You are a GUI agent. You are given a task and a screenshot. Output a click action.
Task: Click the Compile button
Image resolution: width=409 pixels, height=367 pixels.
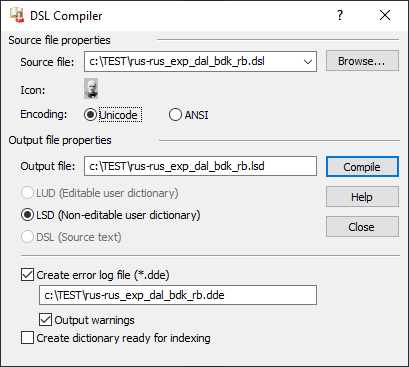coord(362,167)
